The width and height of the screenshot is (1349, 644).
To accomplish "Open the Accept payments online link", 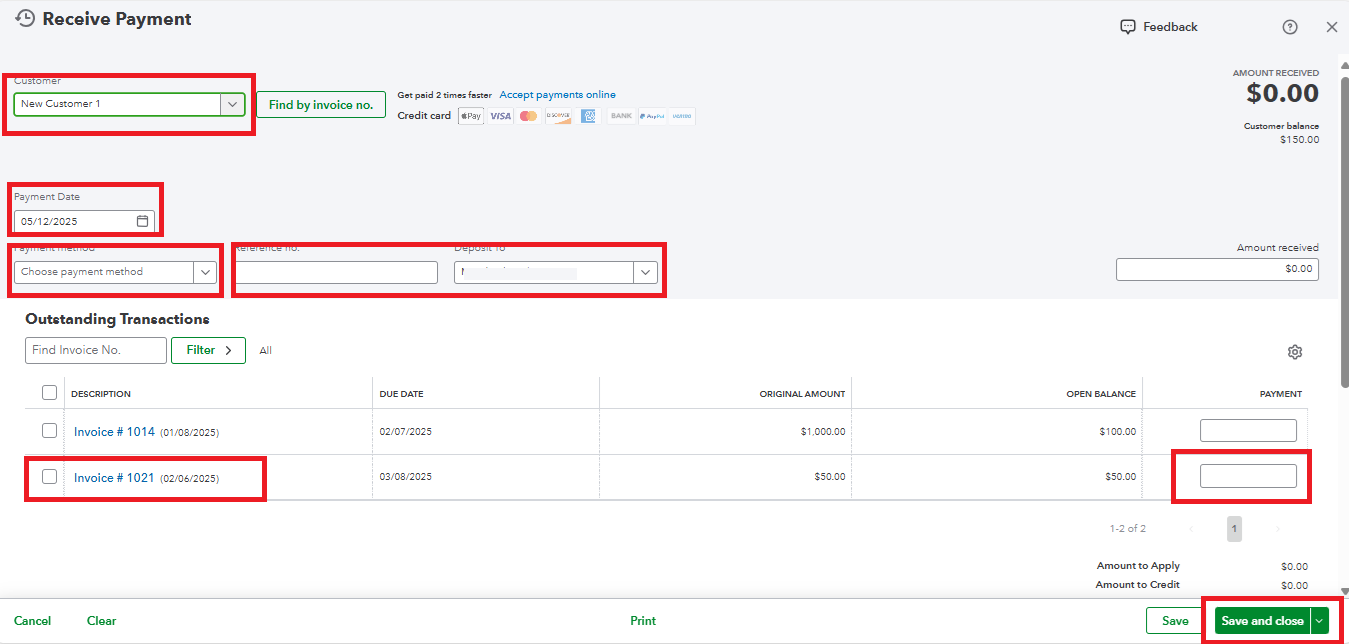I will coord(557,95).
